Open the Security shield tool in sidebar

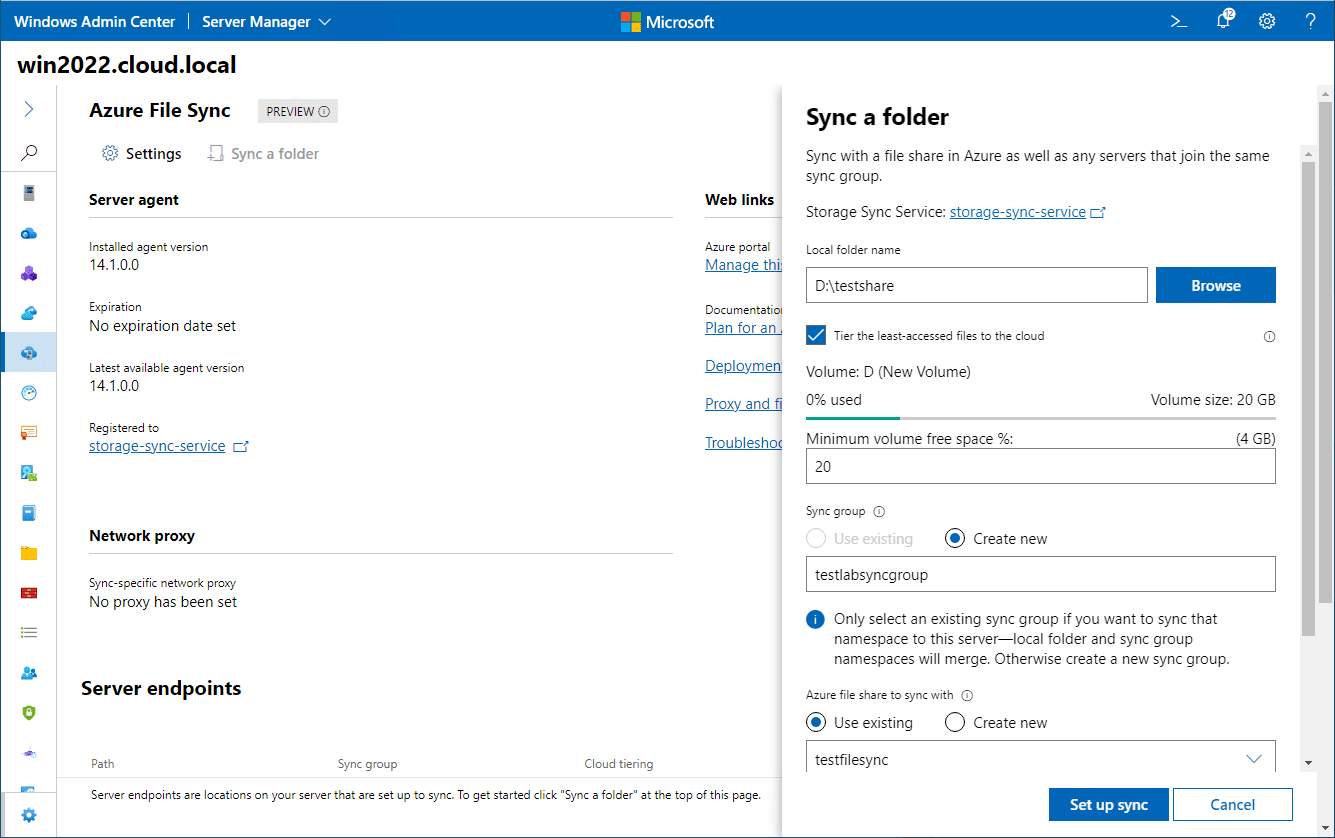[28, 712]
